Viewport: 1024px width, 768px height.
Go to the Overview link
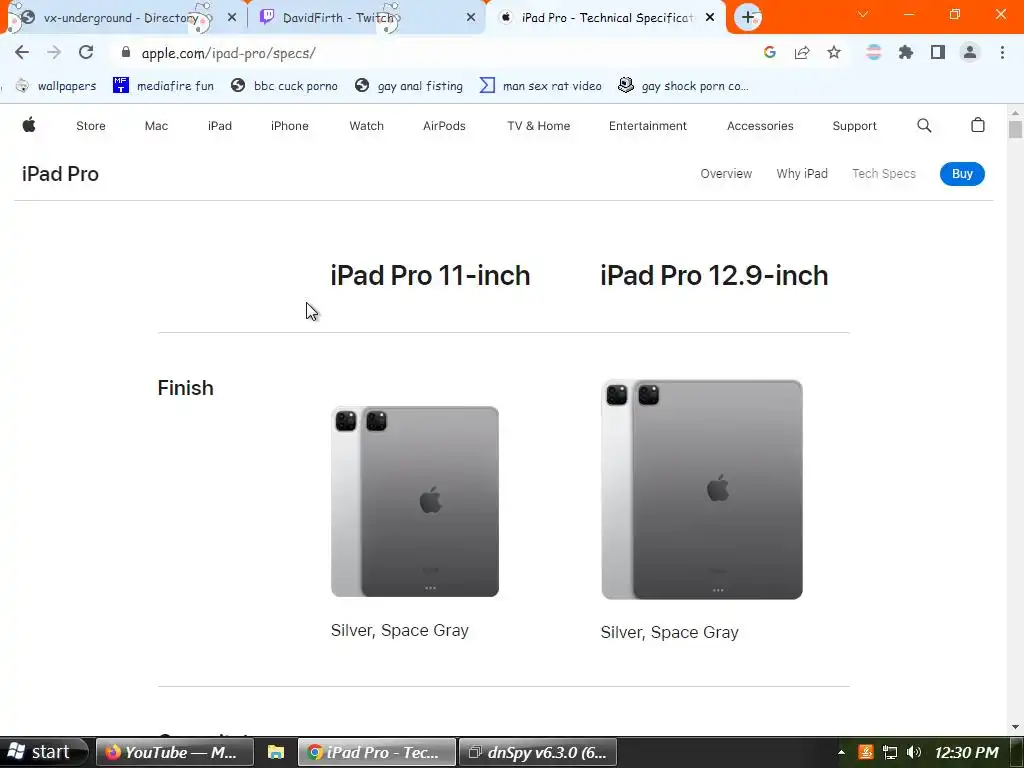[x=726, y=174]
